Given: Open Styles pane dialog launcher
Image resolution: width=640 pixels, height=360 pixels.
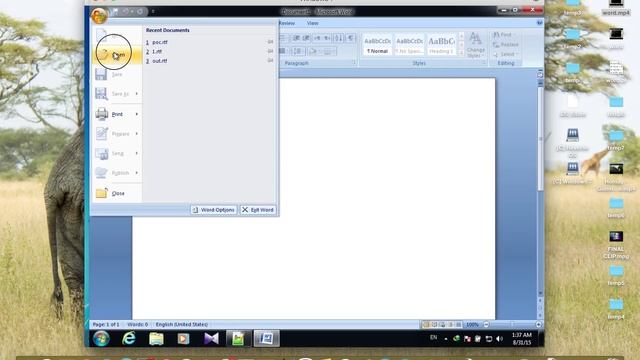Looking at the screenshot, I should (x=484, y=63).
